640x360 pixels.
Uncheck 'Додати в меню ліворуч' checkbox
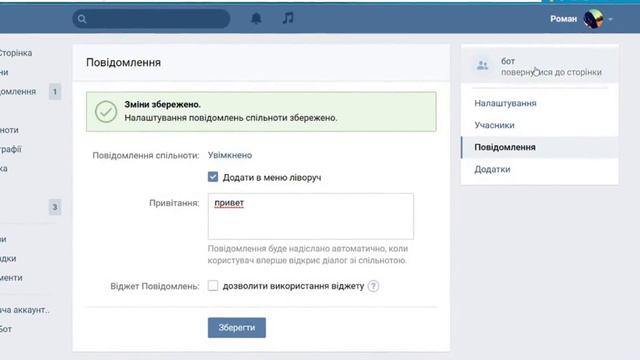[x=213, y=177]
